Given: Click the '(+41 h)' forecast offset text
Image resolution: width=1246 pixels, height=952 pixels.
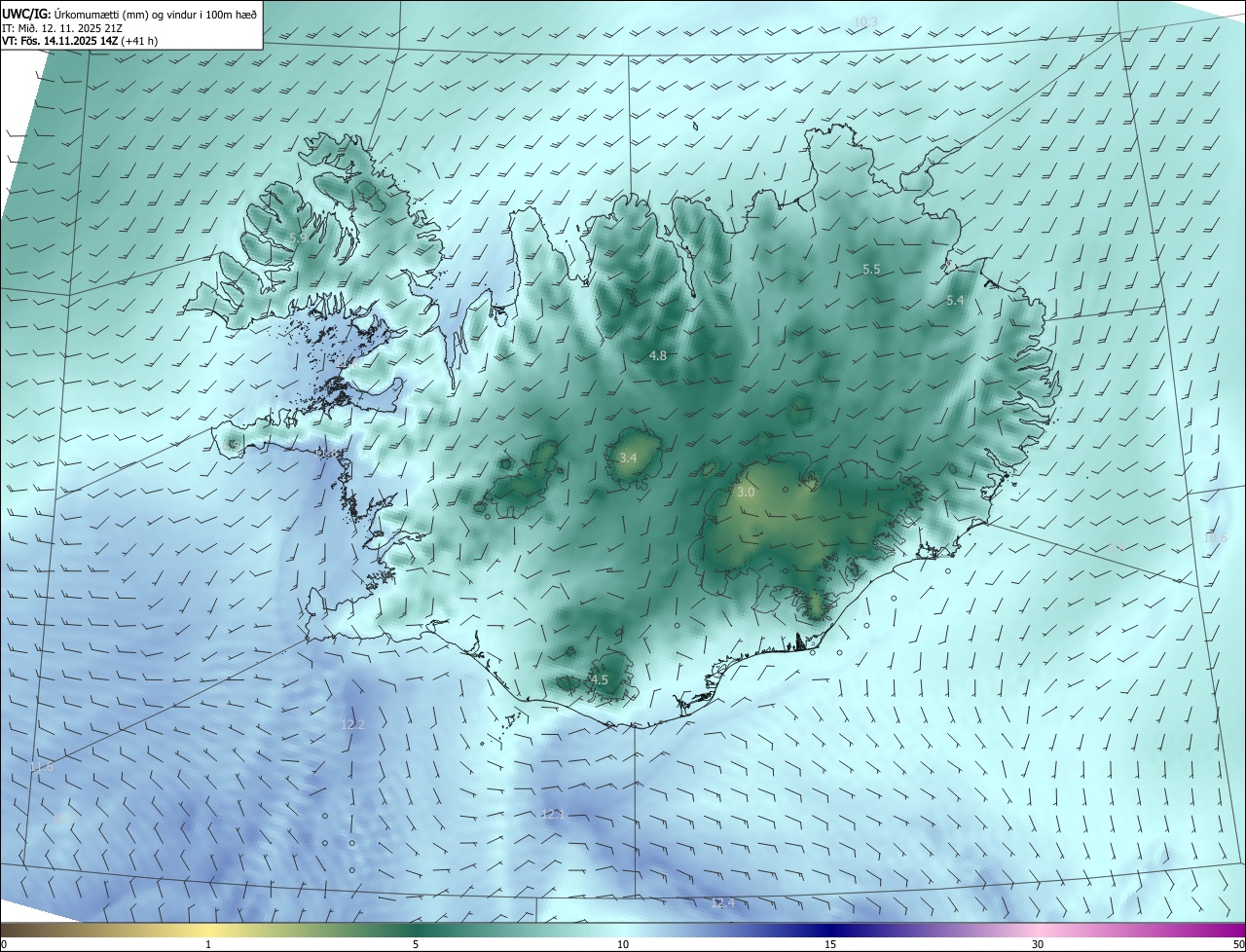Looking at the screenshot, I should tap(139, 41).
